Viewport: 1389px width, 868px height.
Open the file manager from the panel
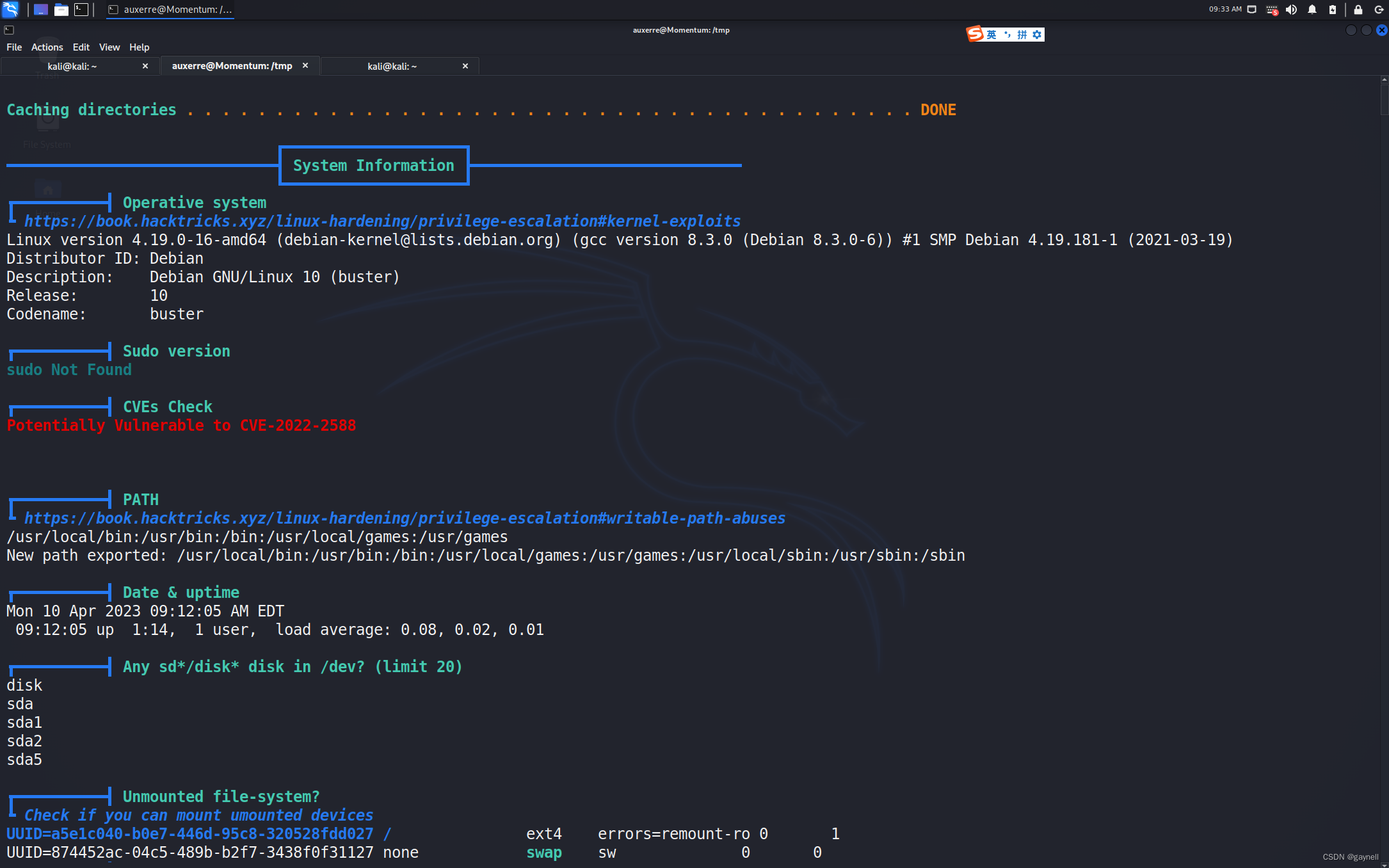(x=61, y=10)
